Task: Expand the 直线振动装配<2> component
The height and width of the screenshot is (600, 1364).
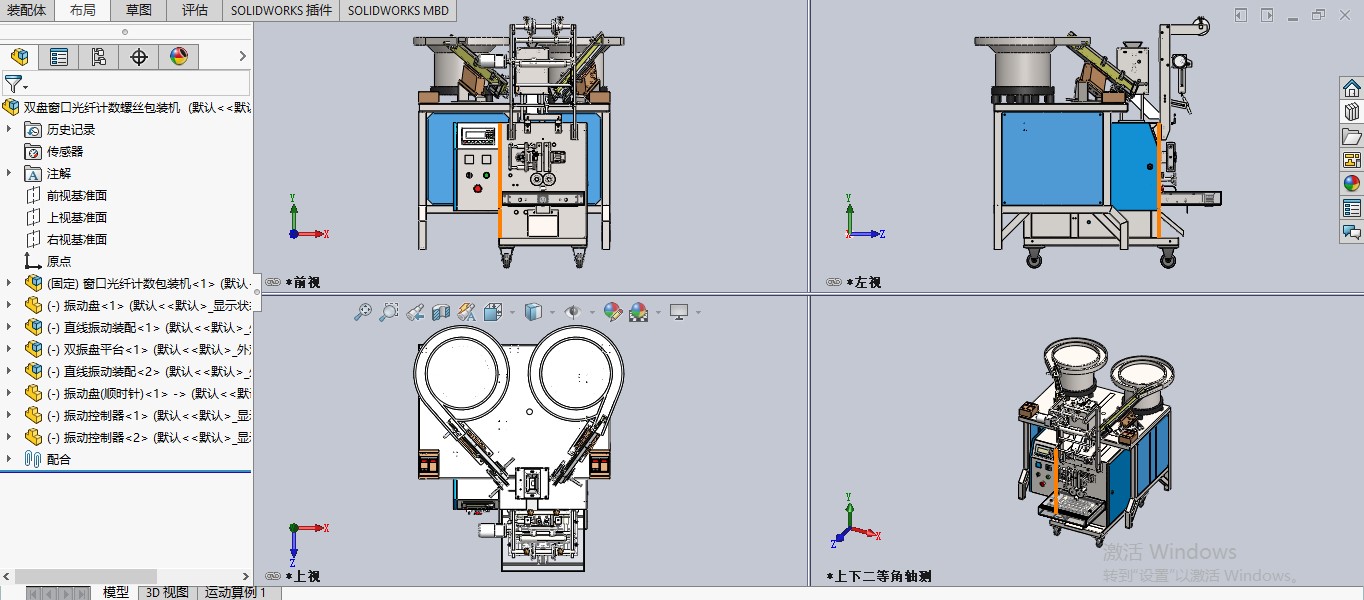Action: pos(10,371)
